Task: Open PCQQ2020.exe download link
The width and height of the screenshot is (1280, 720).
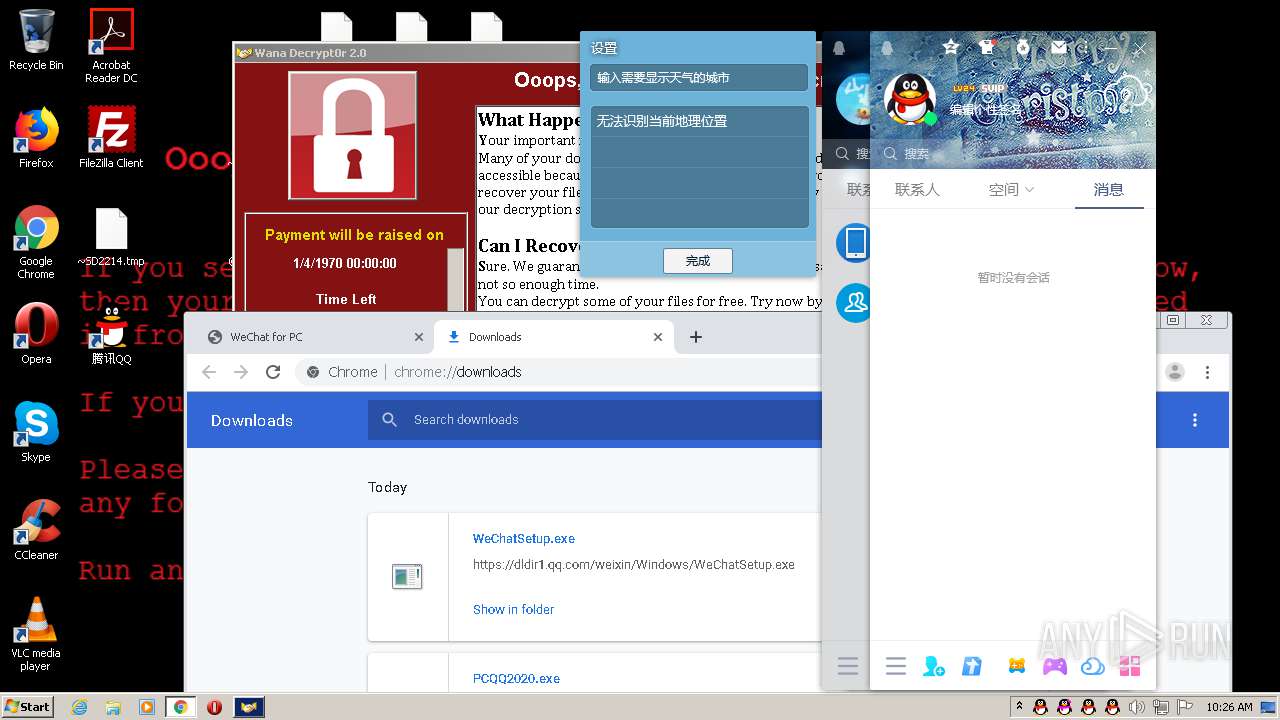Action: tap(516, 678)
